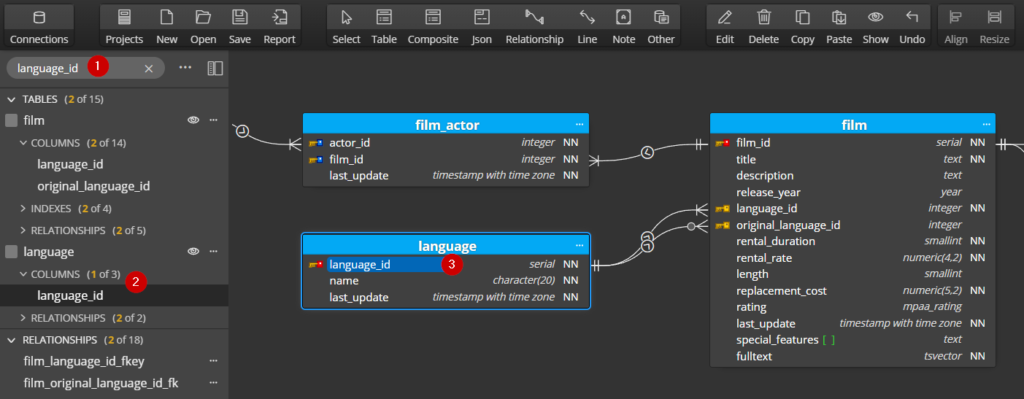Select language_id under language columns
Image resolution: width=1024 pixels, height=399 pixels.
[70, 295]
